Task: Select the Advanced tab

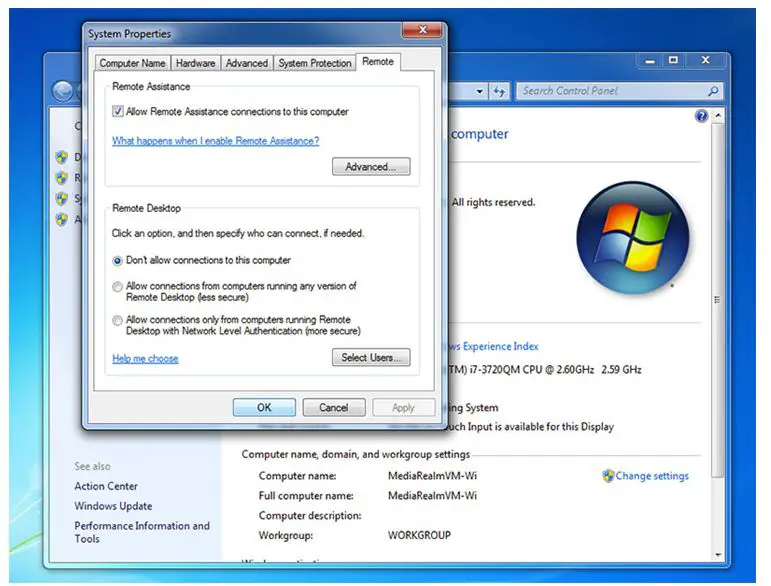Action: [x=246, y=63]
